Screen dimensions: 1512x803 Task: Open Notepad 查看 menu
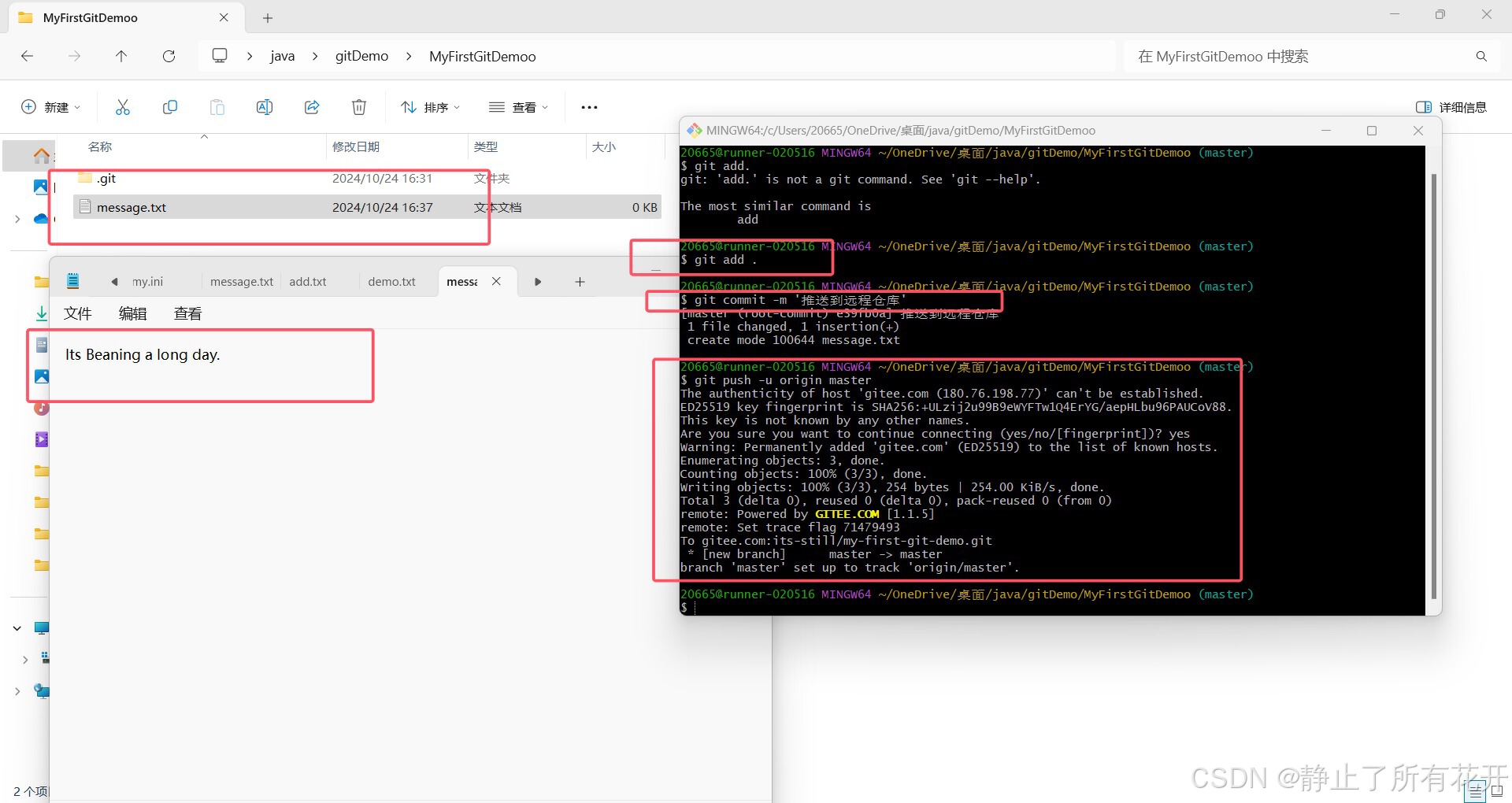point(188,313)
